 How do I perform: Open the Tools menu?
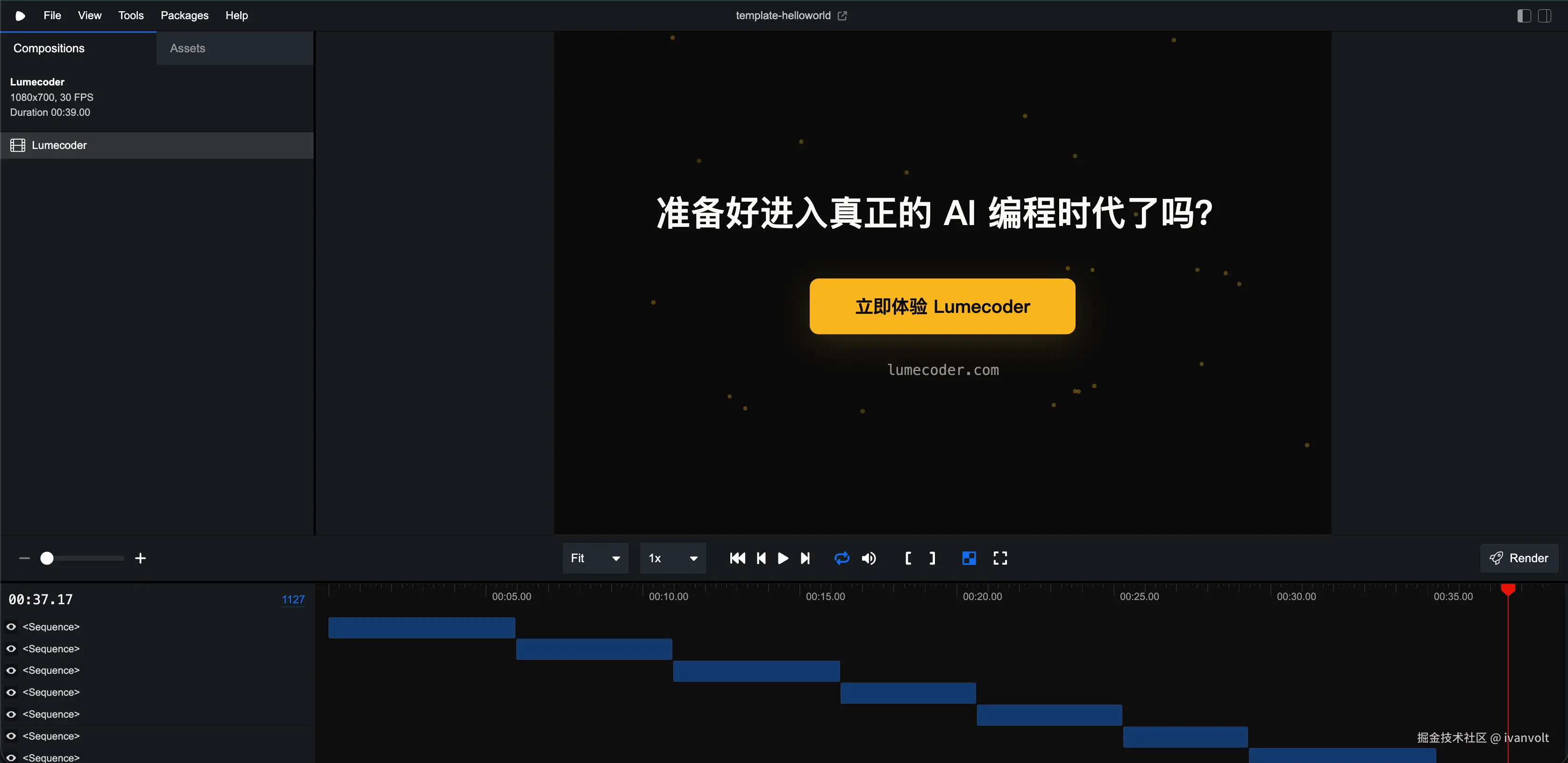[x=131, y=15]
